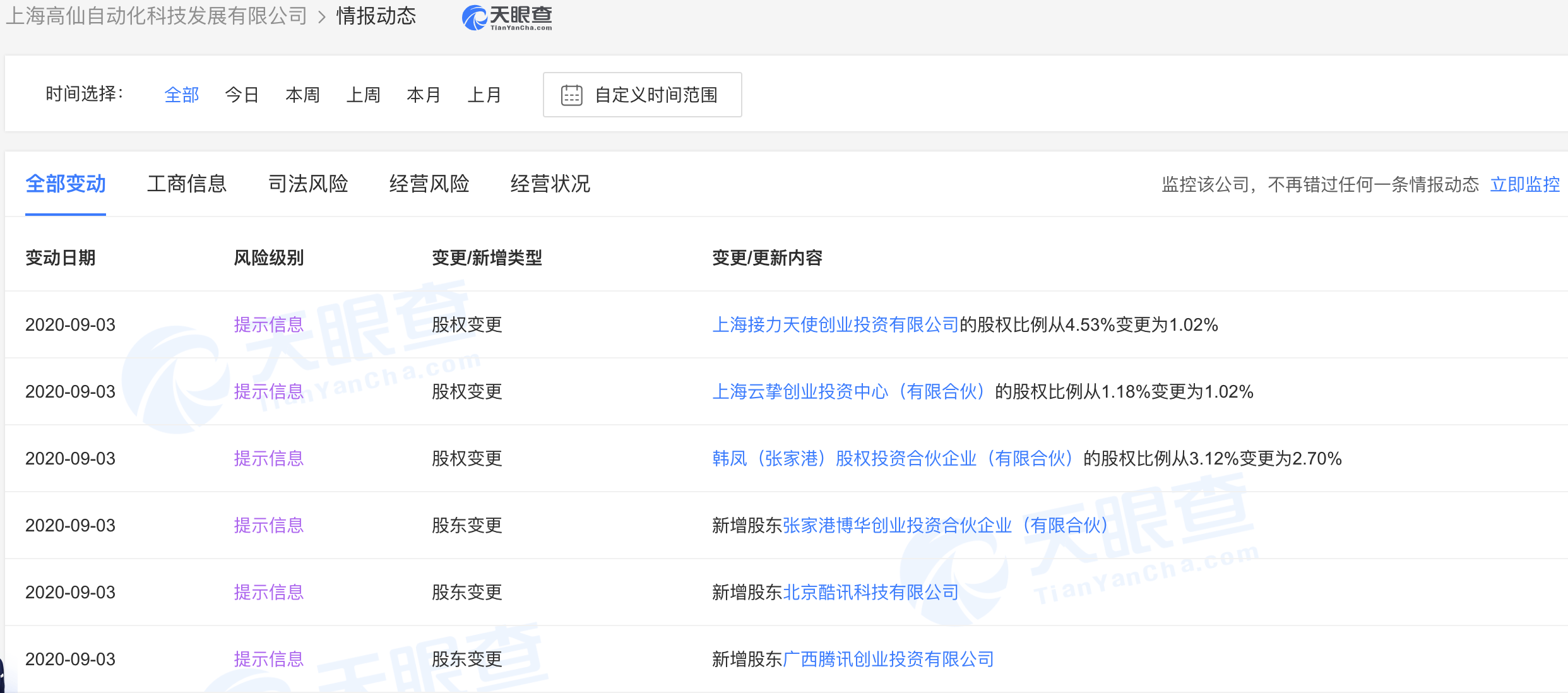Screen dimensions: 1568x693
Task: Switch to the 经营状况 tab
Action: pyautogui.click(x=550, y=184)
